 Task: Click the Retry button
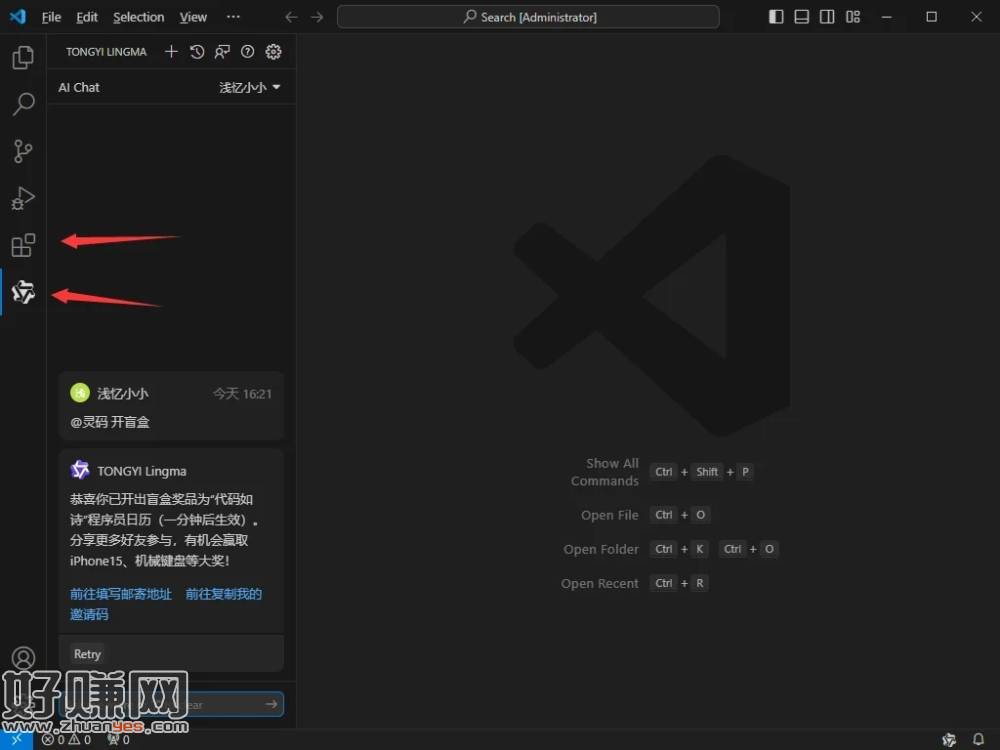pyautogui.click(x=87, y=654)
